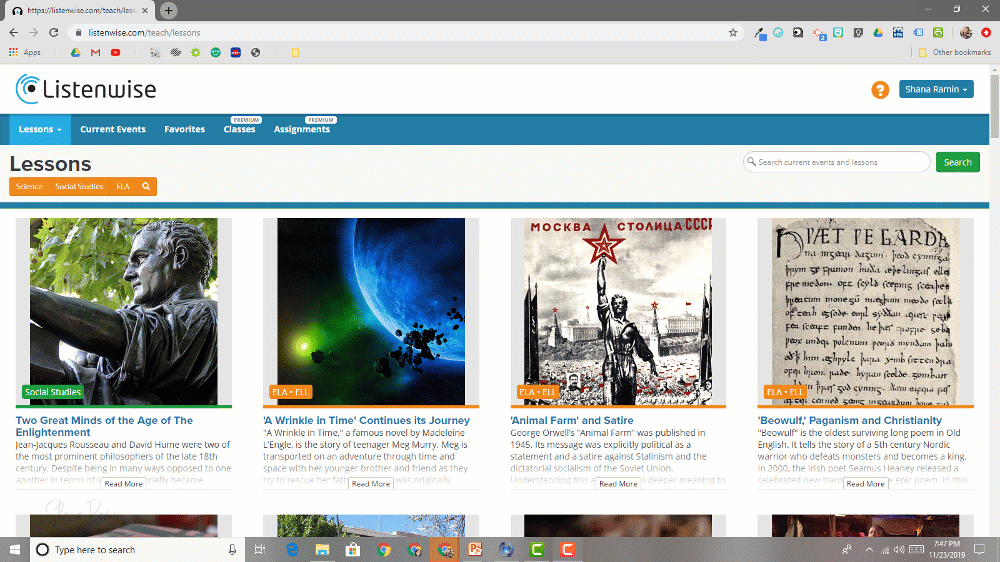The width and height of the screenshot is (1000, 562).
Task: Open the Apps grid in bookmarks bar
Action: tap(25, 52)
